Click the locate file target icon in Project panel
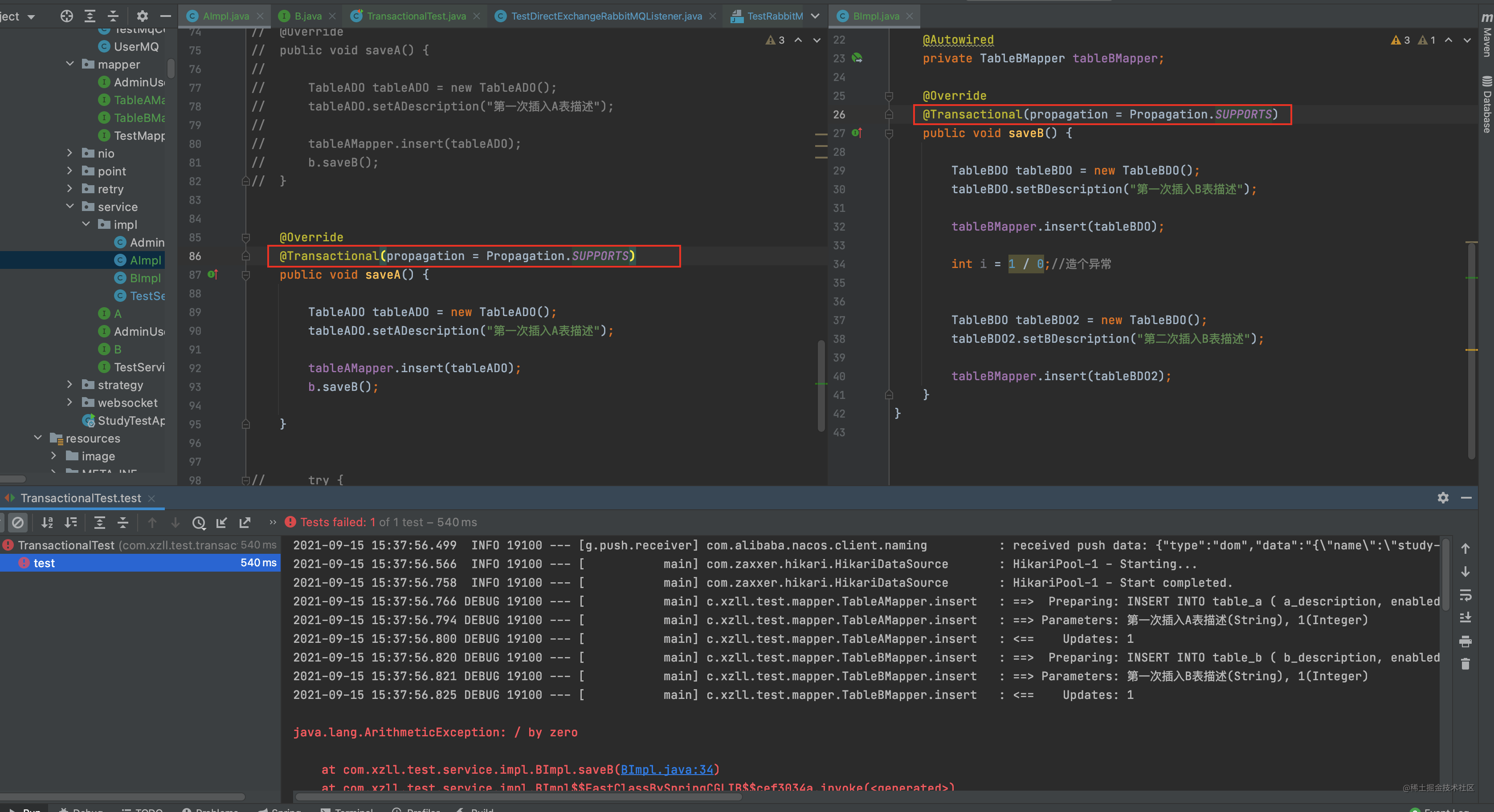Viewport: 1494px width, 812px height. pos(67,16)
